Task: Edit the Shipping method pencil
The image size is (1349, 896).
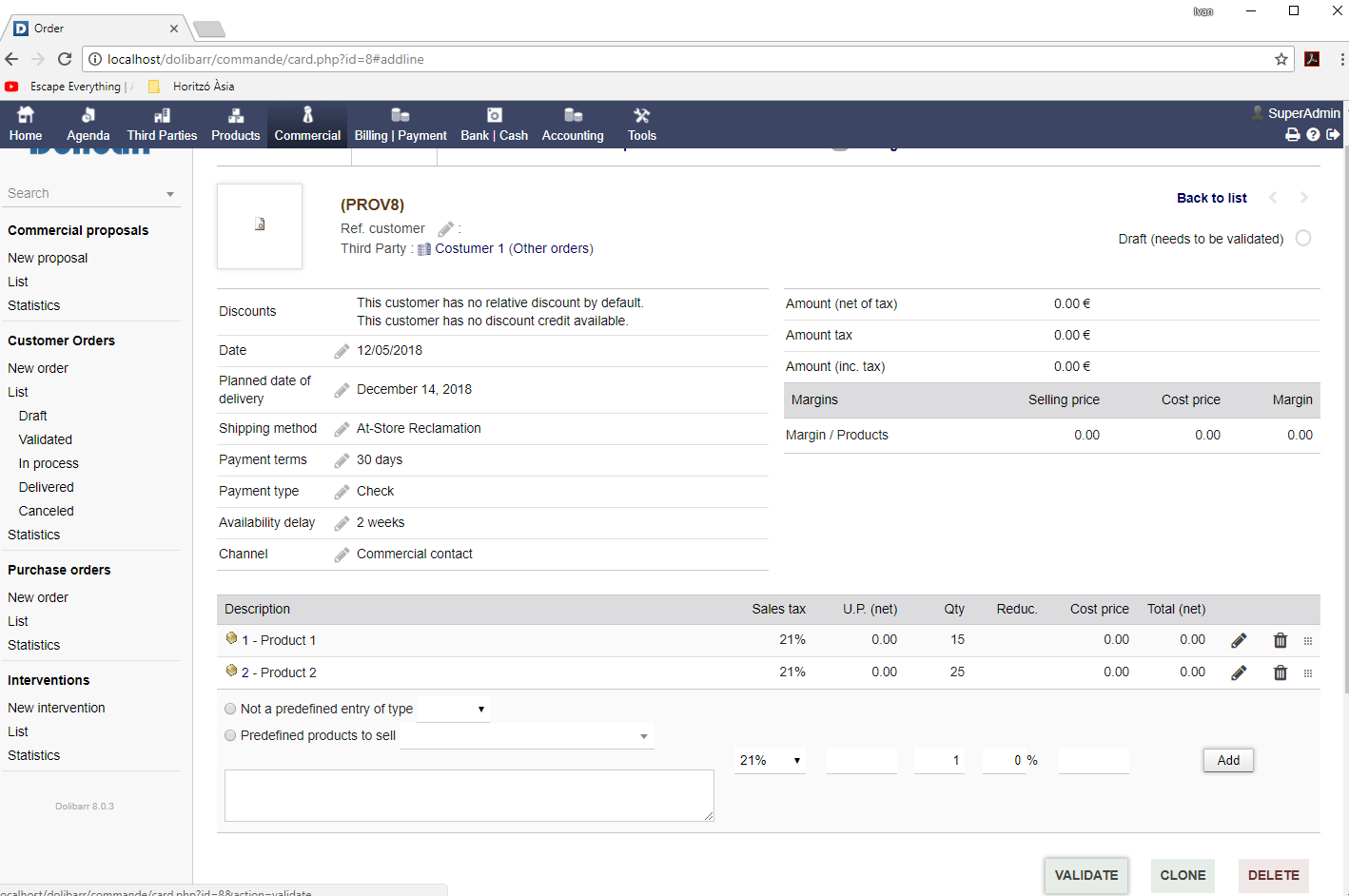Action: point(342,429)
